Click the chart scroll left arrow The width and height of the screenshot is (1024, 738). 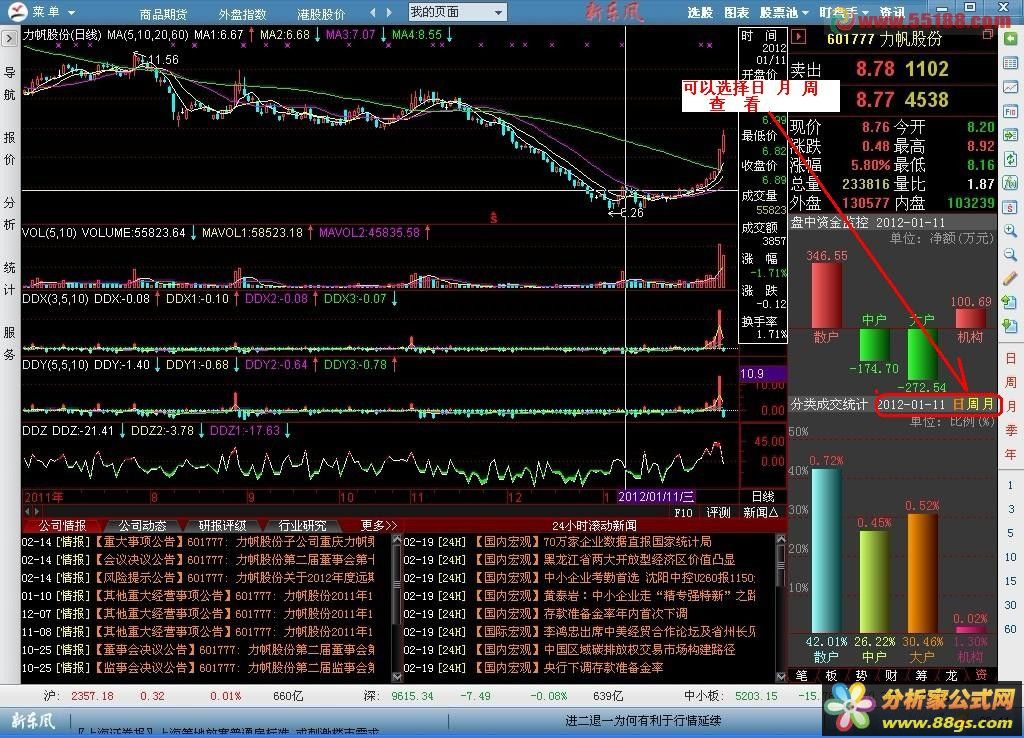(x=25, y=511)
